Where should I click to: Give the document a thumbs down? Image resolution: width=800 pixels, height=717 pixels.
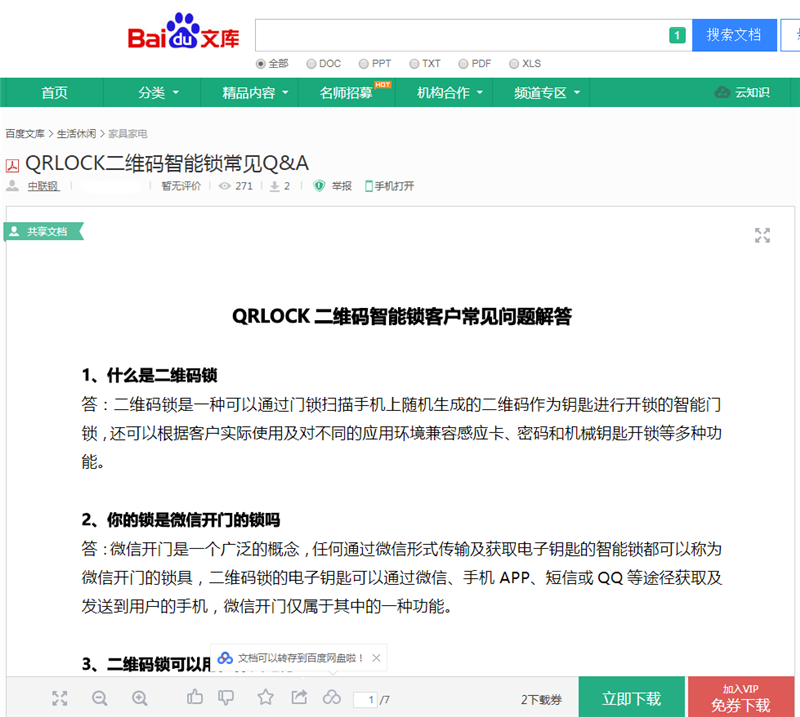point(226,698)
